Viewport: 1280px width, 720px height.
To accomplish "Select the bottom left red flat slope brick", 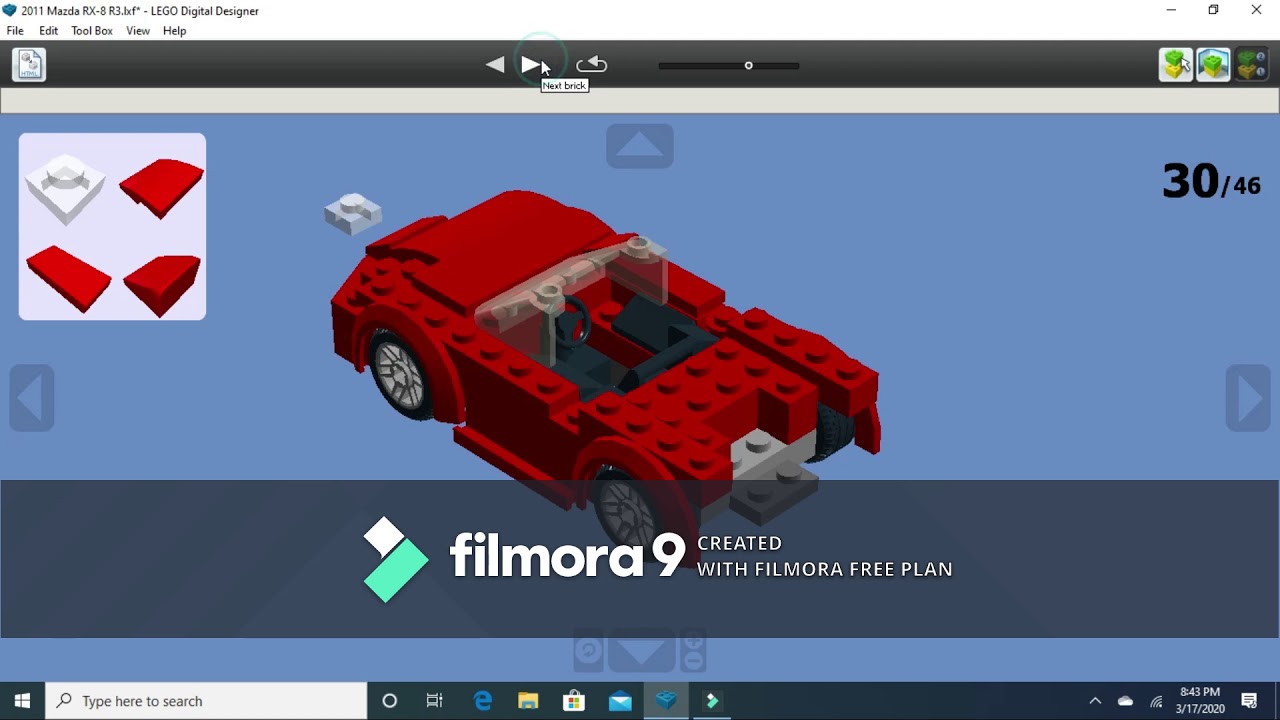I will pyautogui.click(x=68, y=279).
